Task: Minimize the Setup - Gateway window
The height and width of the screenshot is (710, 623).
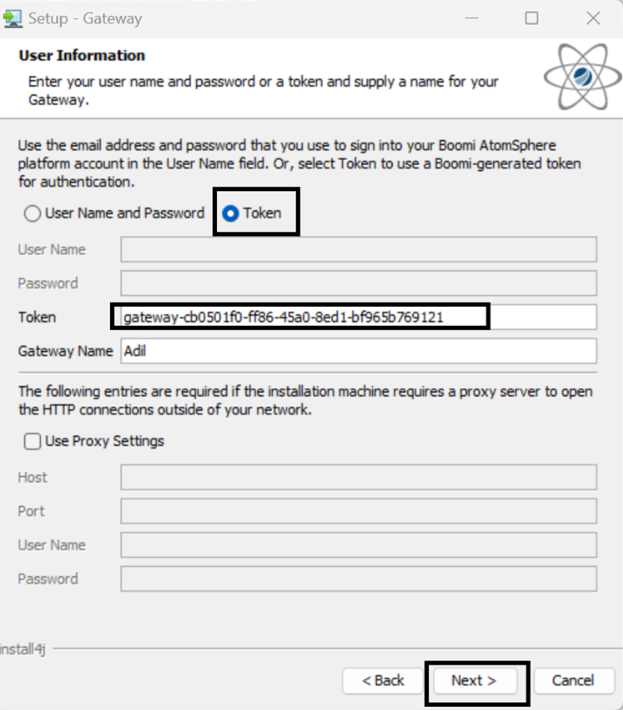Action: click(473, 18)
